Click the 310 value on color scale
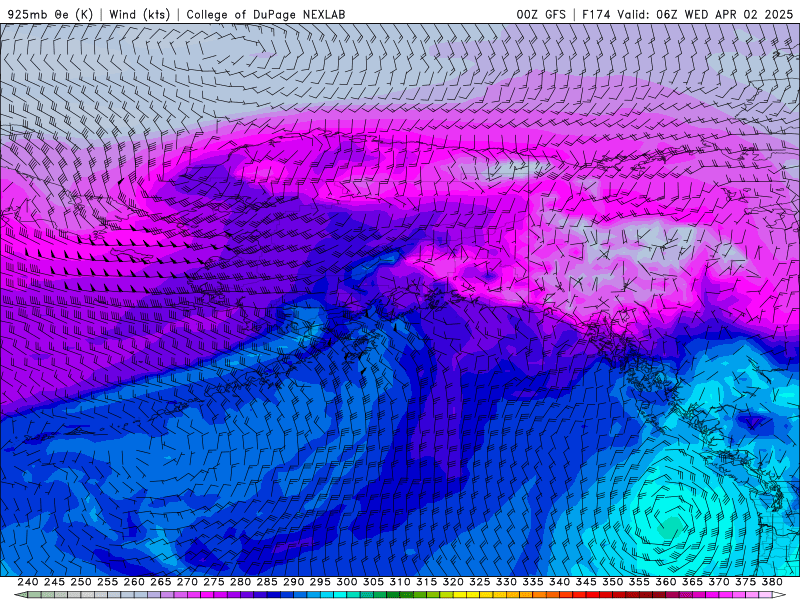Image resolution: width=800 pixels, height=600 pixels. coord(400,582)
